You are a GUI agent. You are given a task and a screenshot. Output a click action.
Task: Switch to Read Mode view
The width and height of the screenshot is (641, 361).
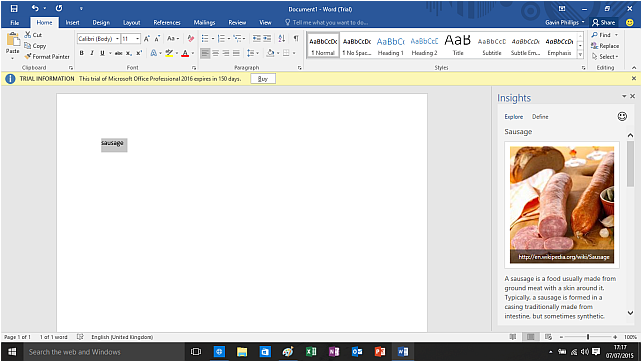pos(513,337)
